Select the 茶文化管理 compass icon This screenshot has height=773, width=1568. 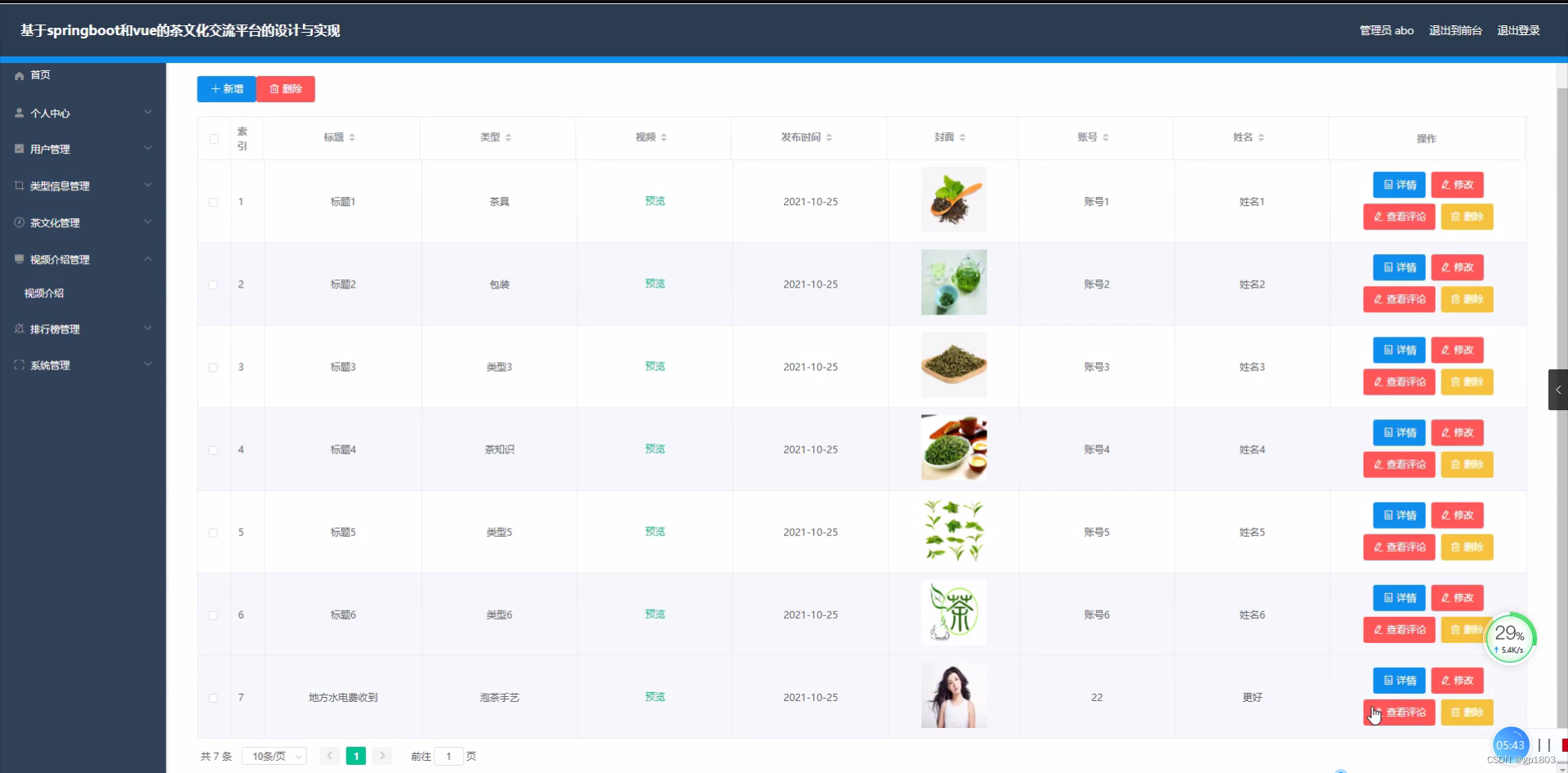point(18,222)
